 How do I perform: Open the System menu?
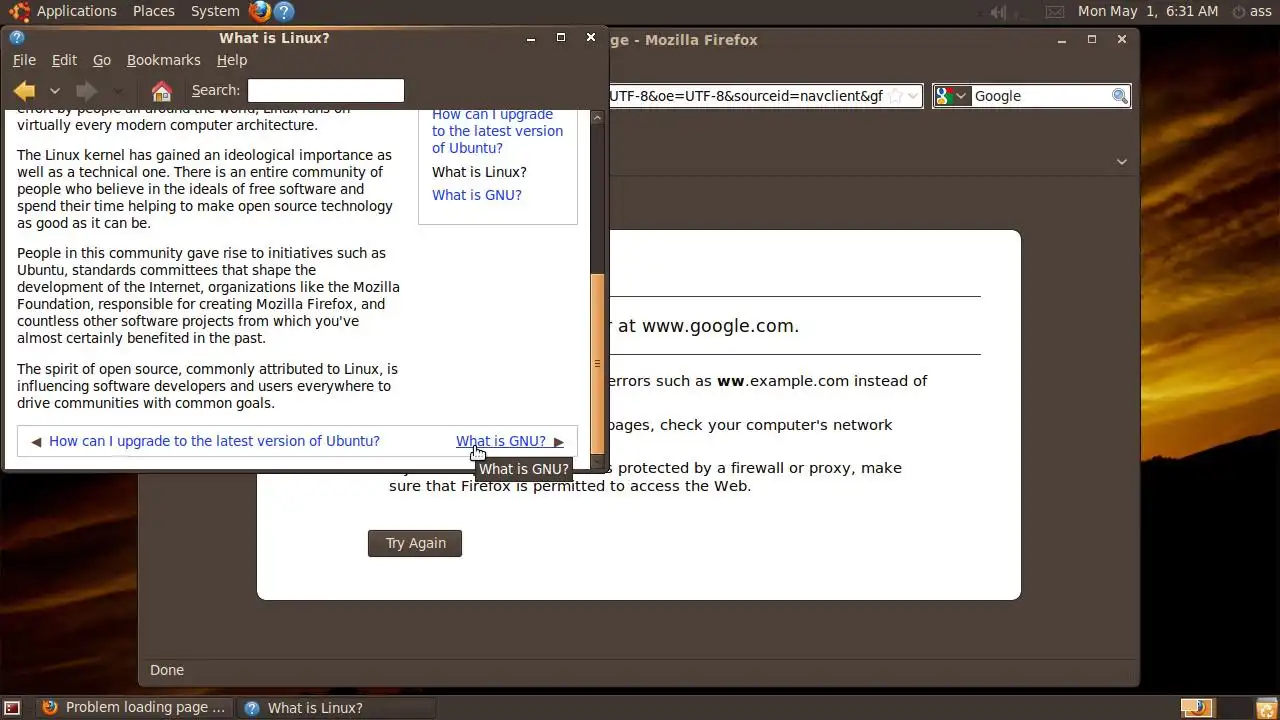pos(215,12)
